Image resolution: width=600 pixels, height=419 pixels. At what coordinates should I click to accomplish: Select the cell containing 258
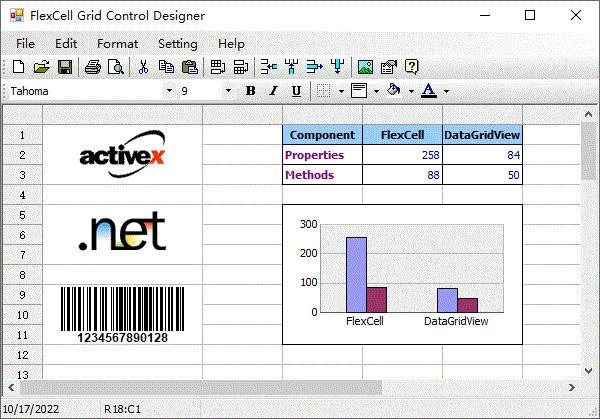pyautogui.click(x=403, y=155)
